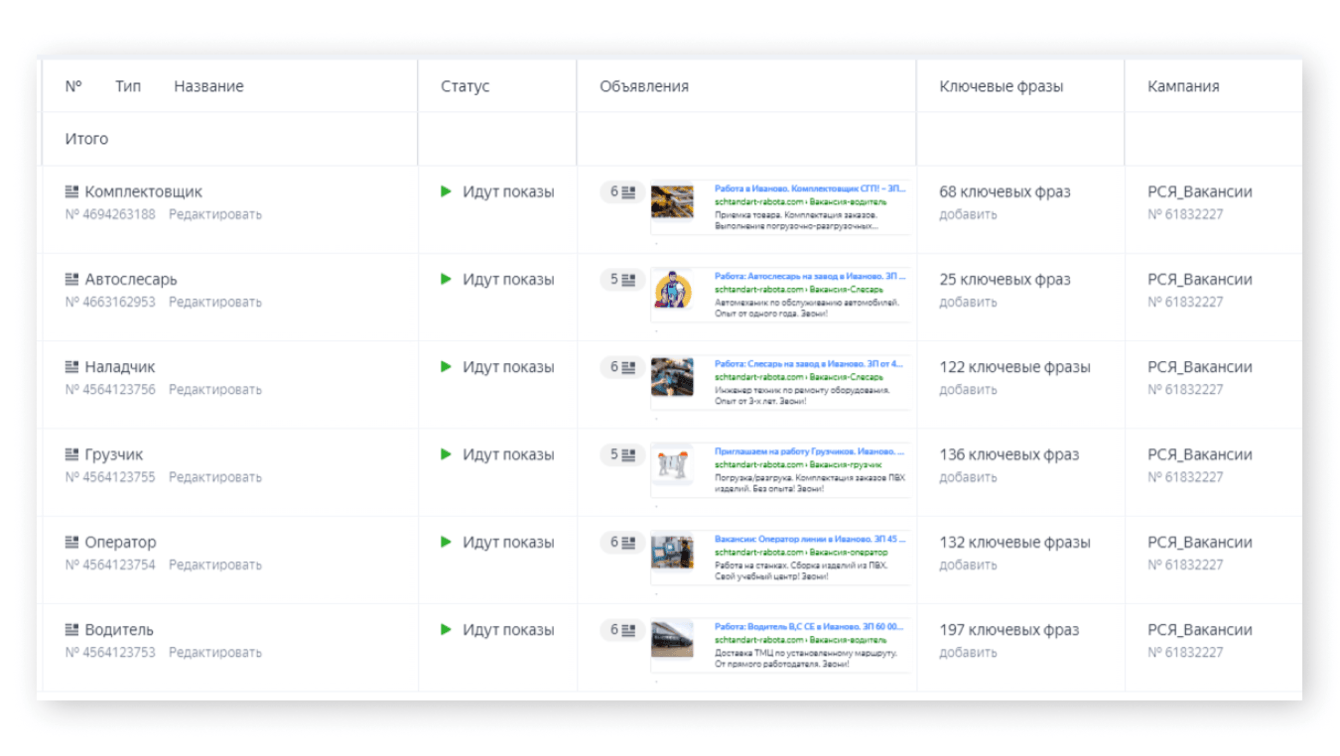
Task: Sort by the Название column header
Action: (x=208, y=86)
